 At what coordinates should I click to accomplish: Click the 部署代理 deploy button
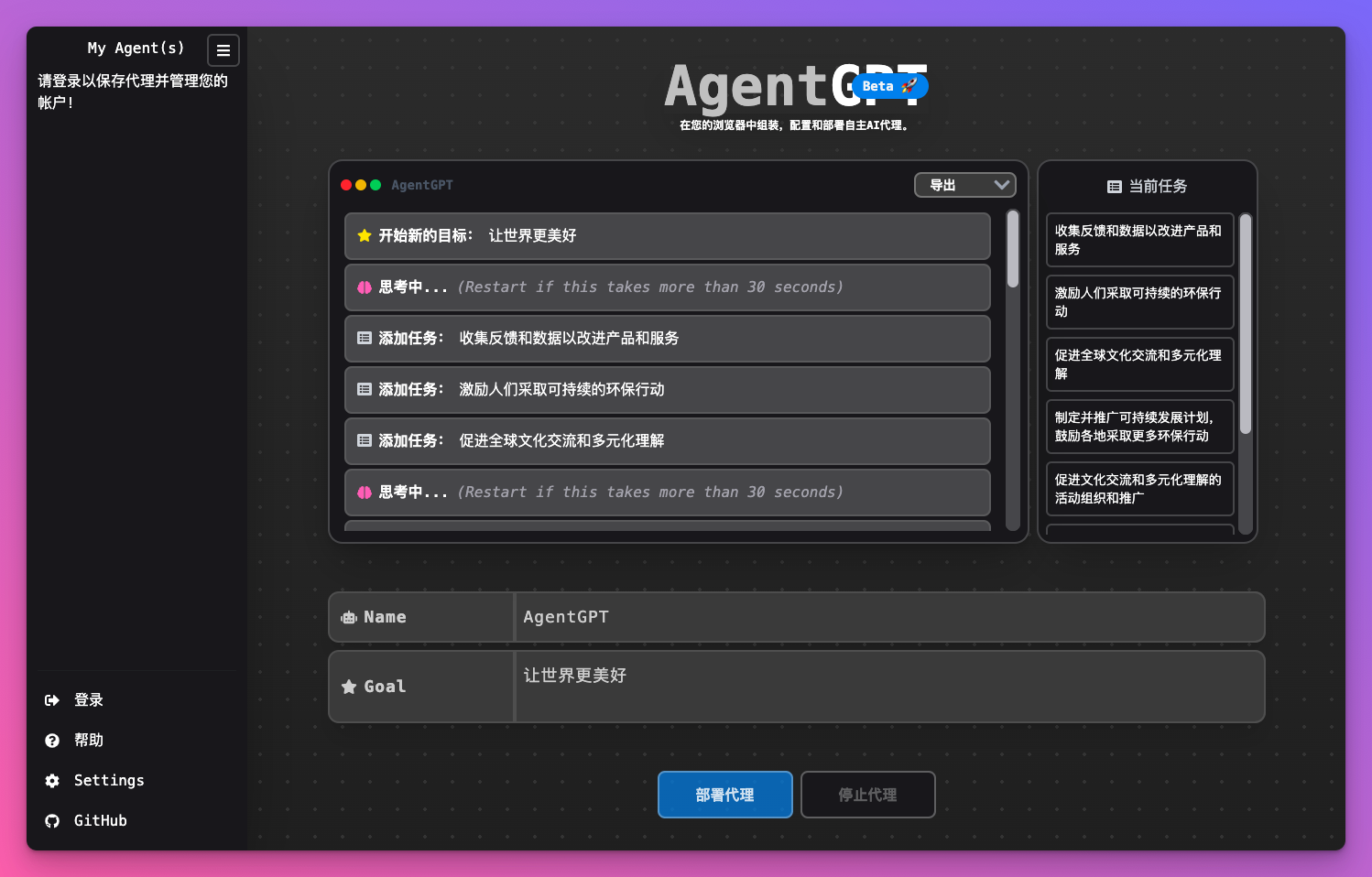[x=724, y=795]
